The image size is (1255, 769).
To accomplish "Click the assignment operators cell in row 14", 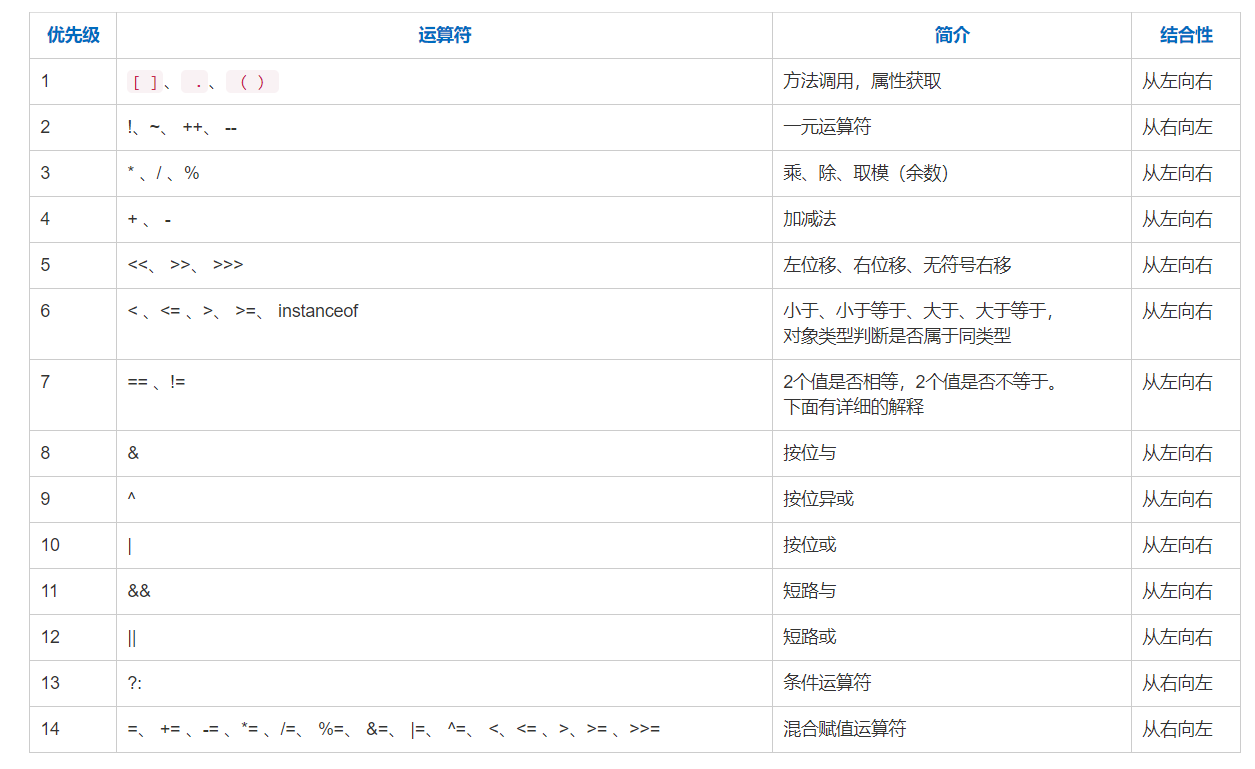I will tap(444, 730).
